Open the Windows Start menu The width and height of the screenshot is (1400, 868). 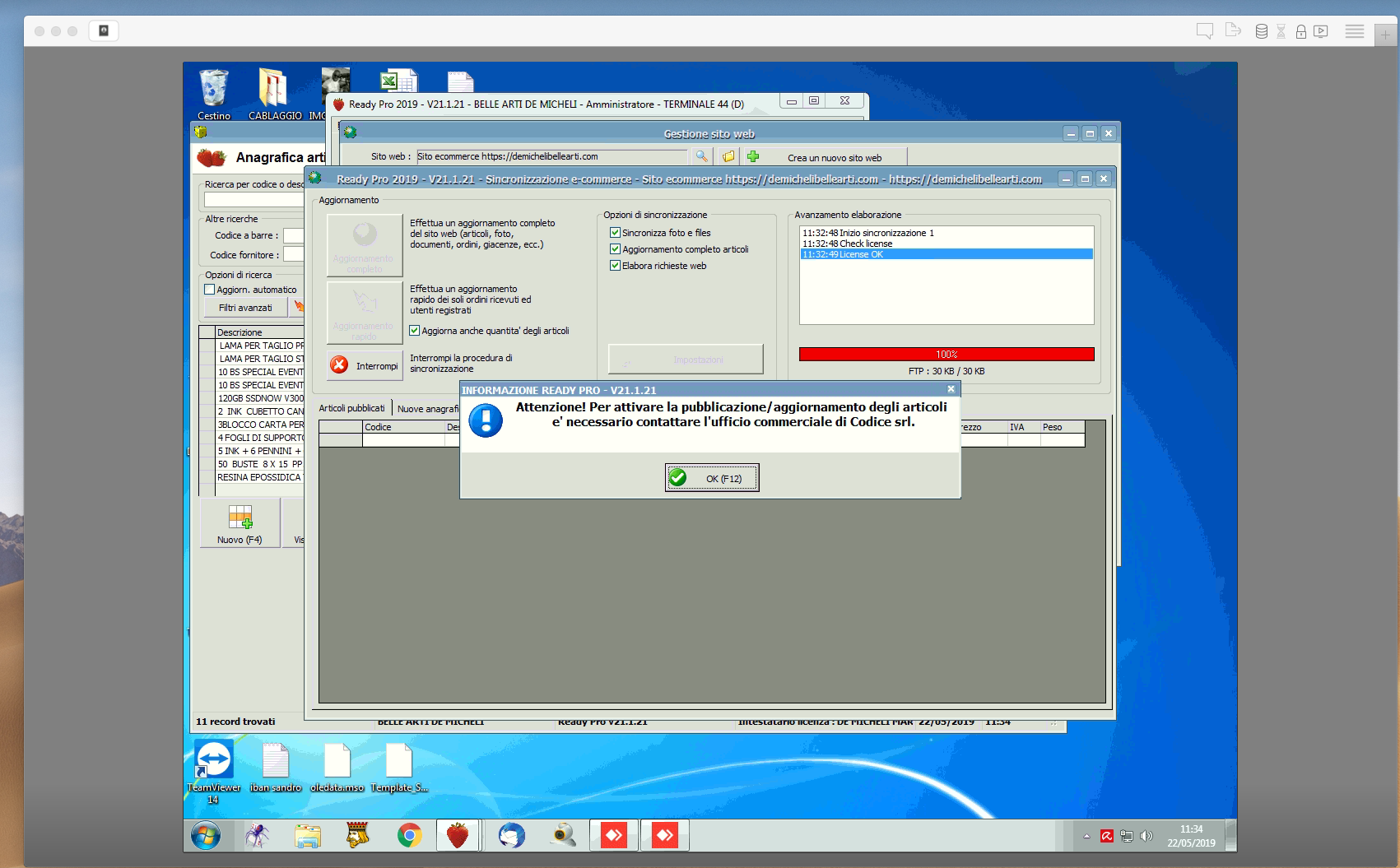[x=206, y=836]
